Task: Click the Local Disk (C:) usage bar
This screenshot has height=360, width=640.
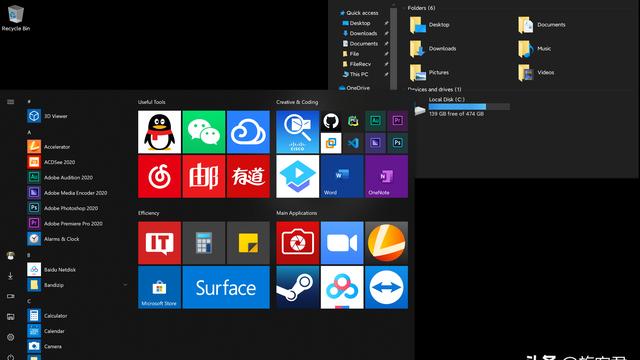Action: 469,107
